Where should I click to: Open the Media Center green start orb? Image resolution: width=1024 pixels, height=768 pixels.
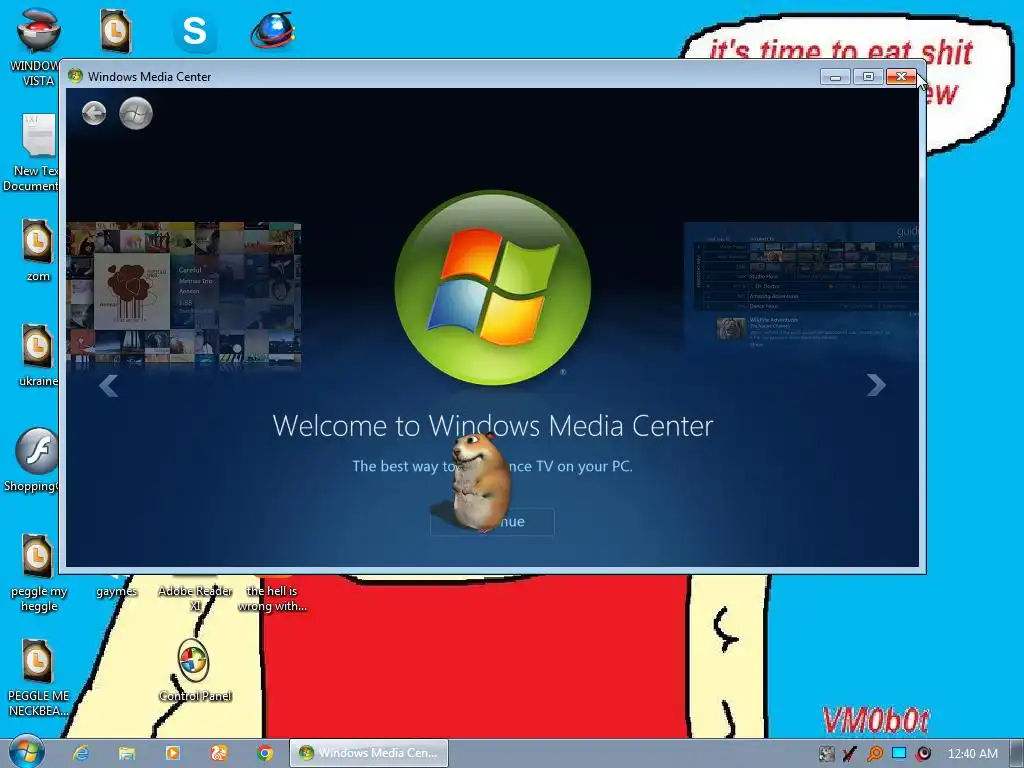tap(136, 113)
